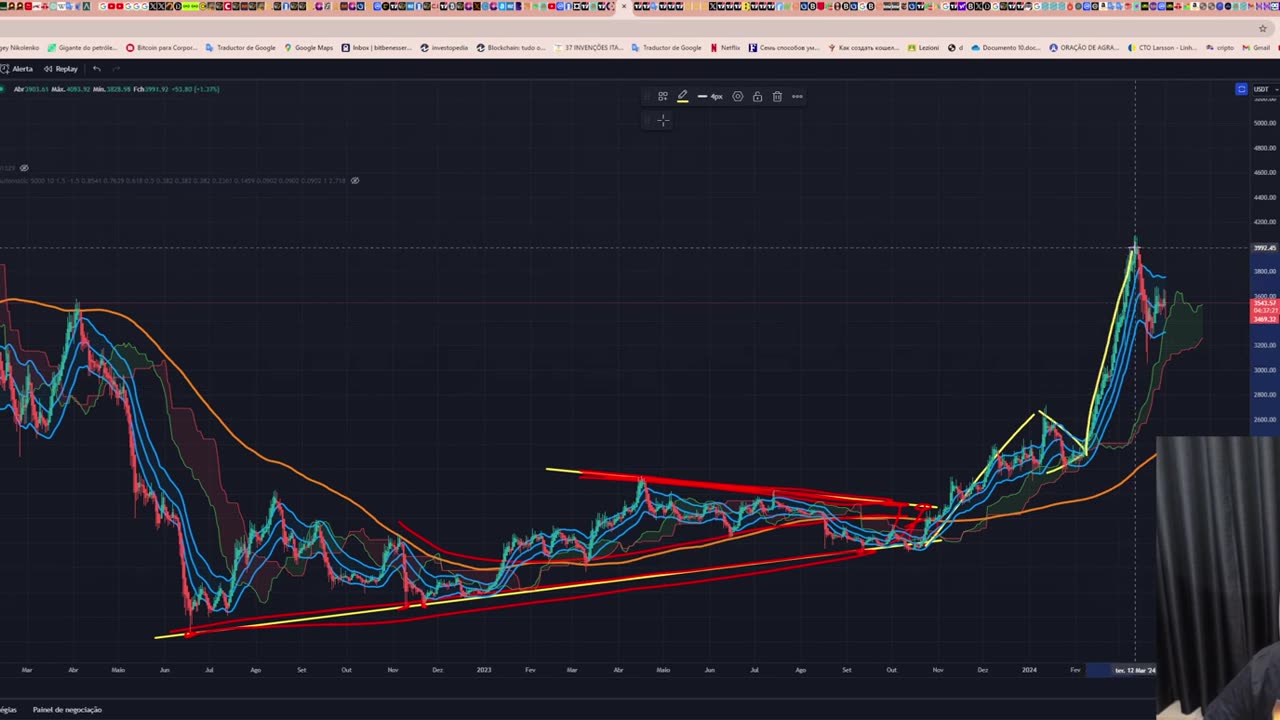
Task: Delete drawing with trash icon
Action: coord(777,97)
